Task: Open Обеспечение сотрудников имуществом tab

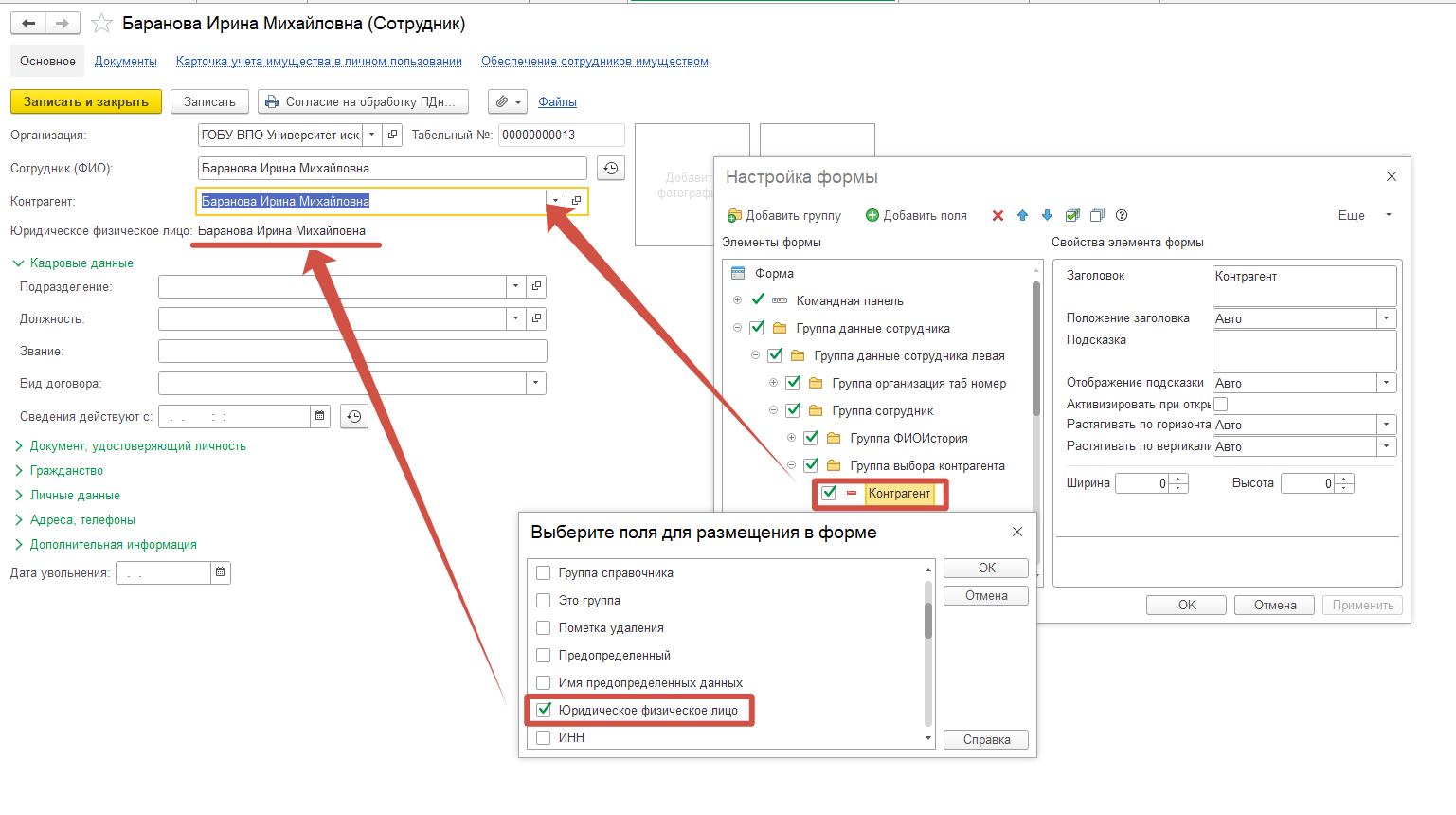Action: [x=595, y=62]
